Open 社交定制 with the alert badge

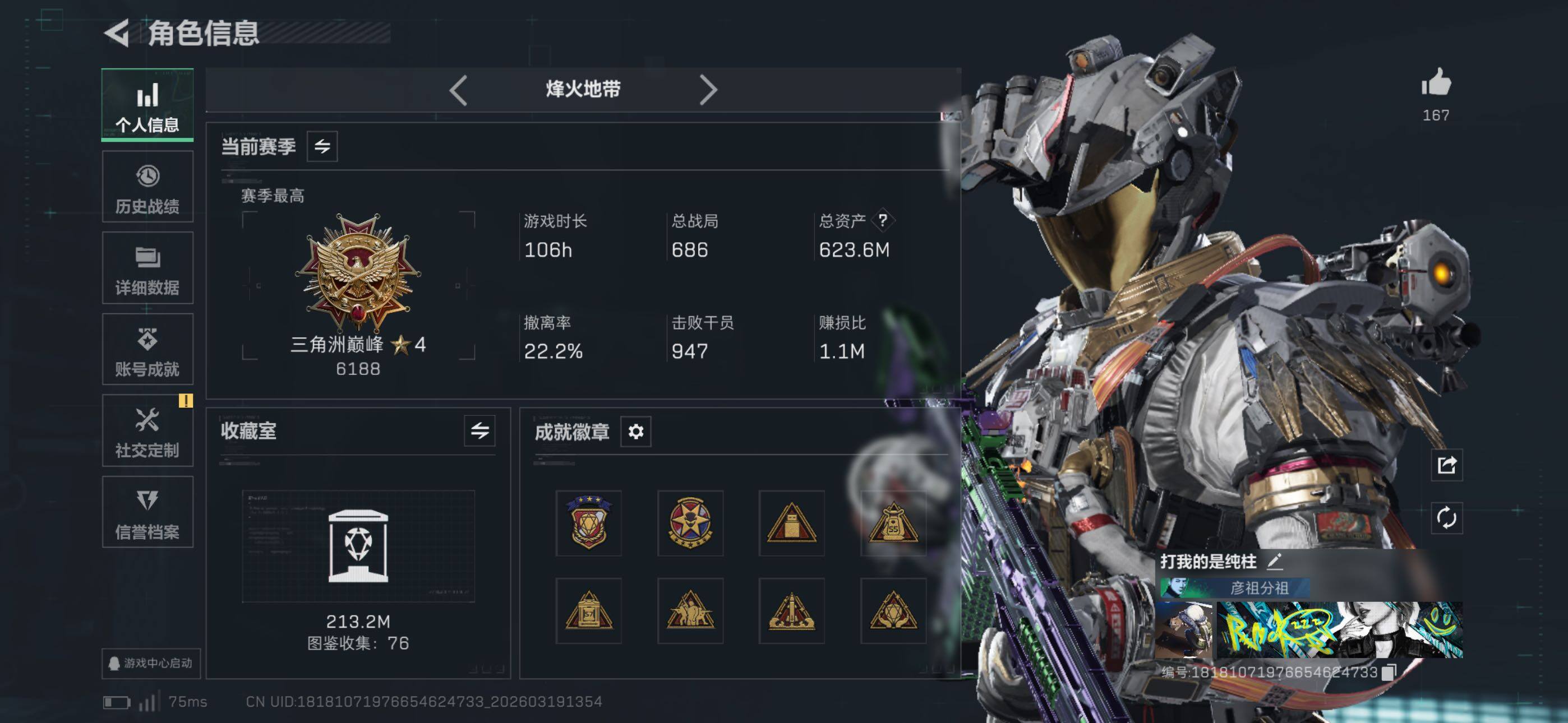point(147,430)
